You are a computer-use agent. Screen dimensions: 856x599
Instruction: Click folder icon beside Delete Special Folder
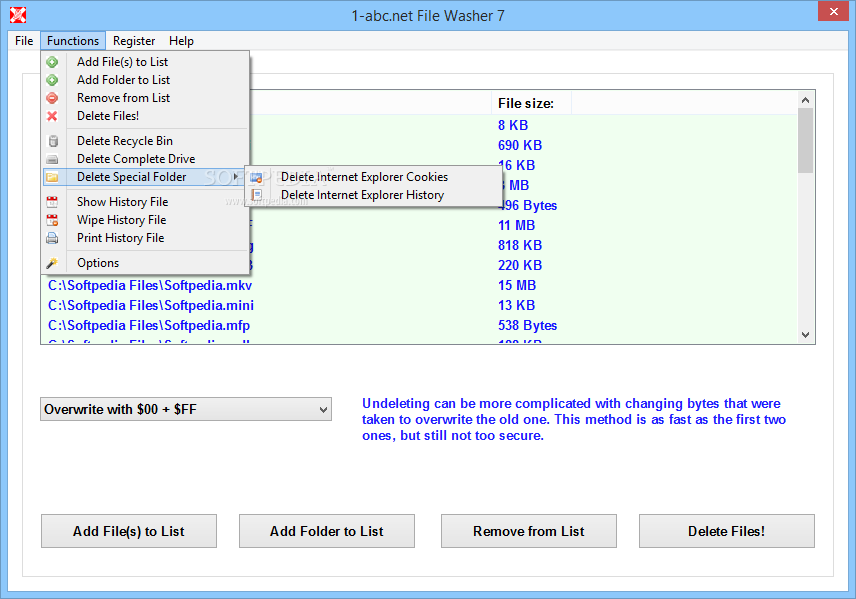click(52, 177)
